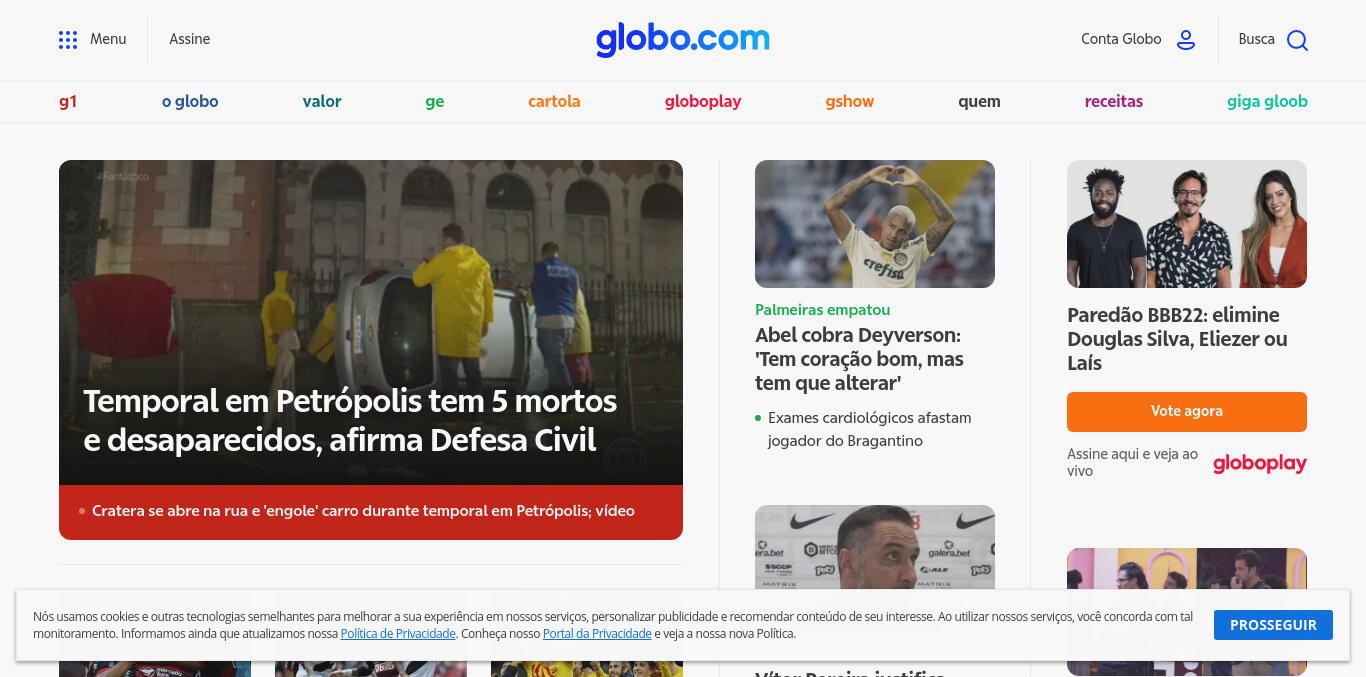The width and height of the screenshot is (1366, 677).
Task: Click the globo.com logo
Action: click(683, 39)
